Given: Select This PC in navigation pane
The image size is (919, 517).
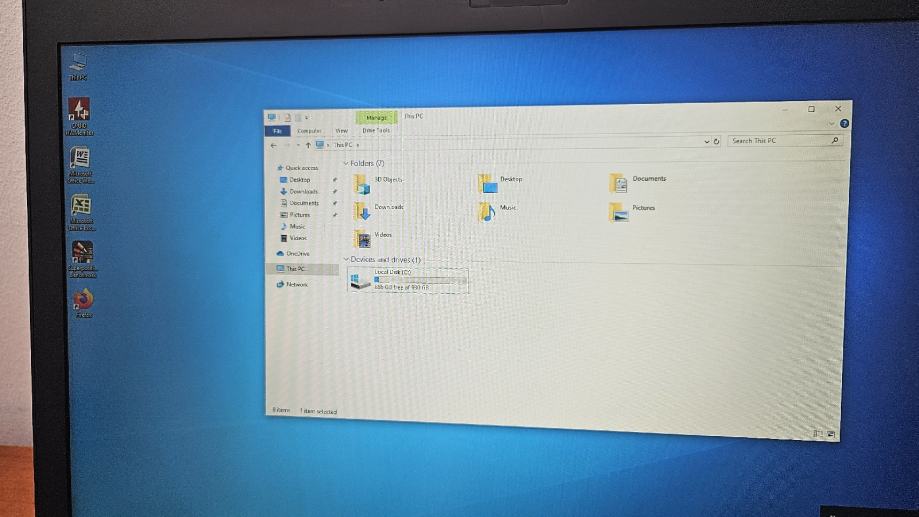Looking at the screenshot, I should coord(302,268).
